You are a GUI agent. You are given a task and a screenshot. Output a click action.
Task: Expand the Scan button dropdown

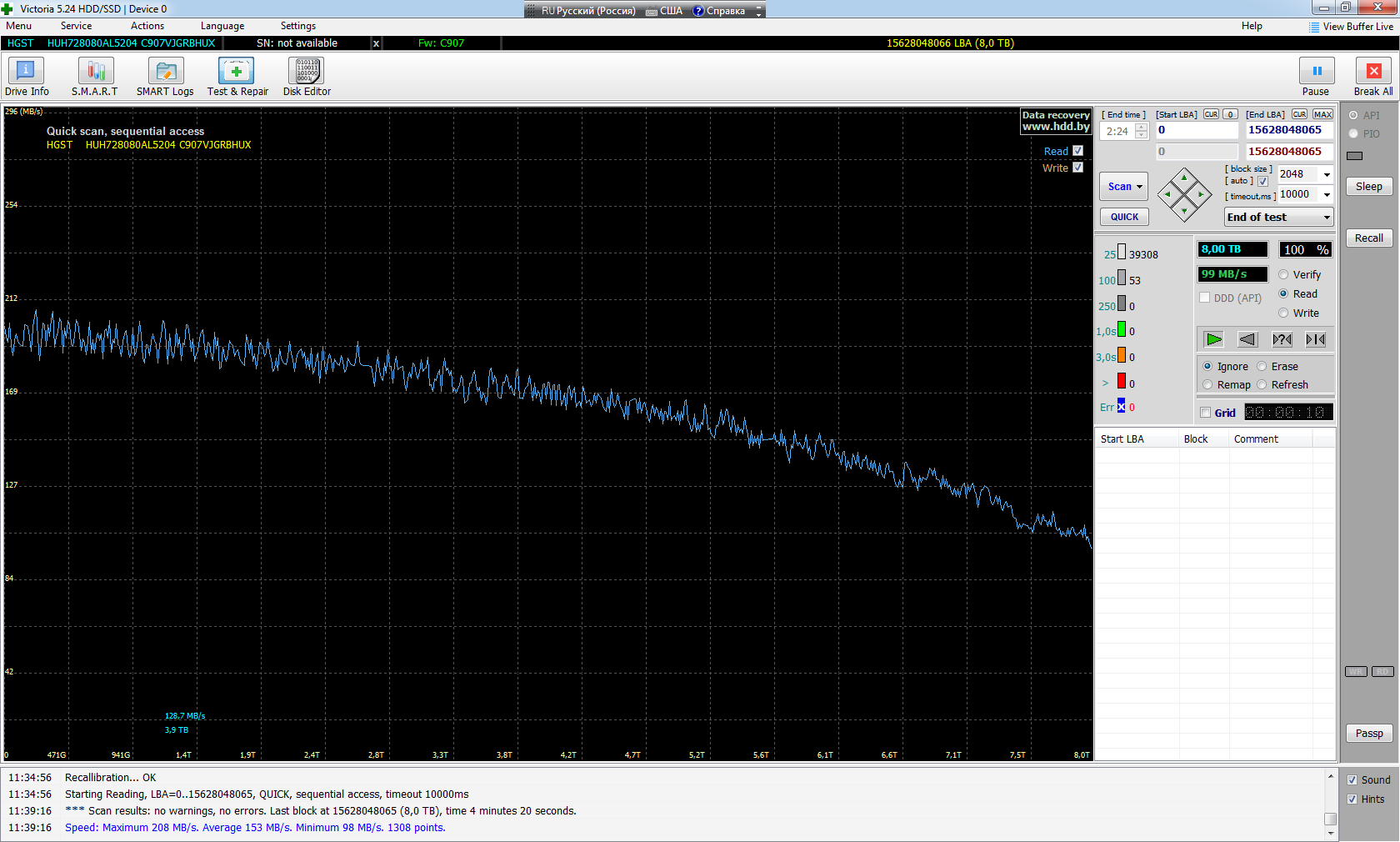click(1139, 187)
